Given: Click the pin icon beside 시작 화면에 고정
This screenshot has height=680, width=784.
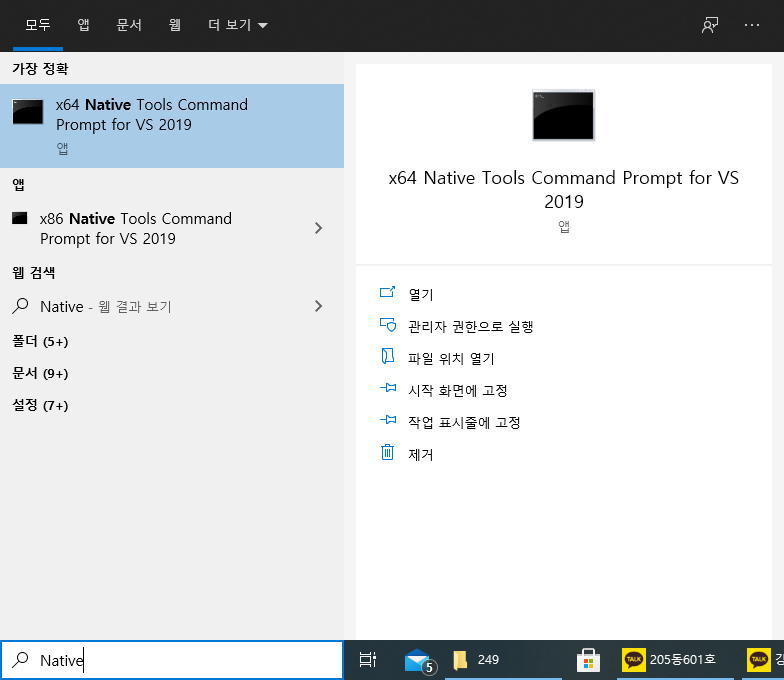Looking at the screenshot, I should click(388, 388).
